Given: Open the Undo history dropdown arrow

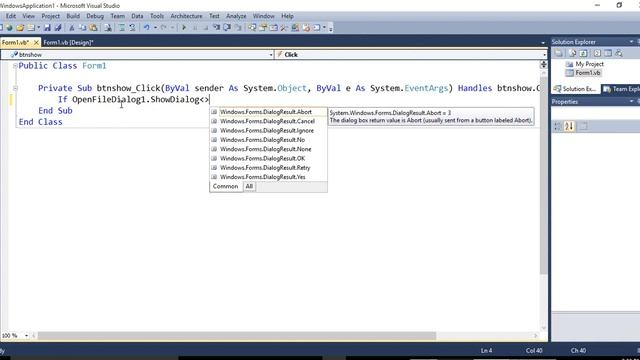Looking at the screenshot, I should [155, 28].
